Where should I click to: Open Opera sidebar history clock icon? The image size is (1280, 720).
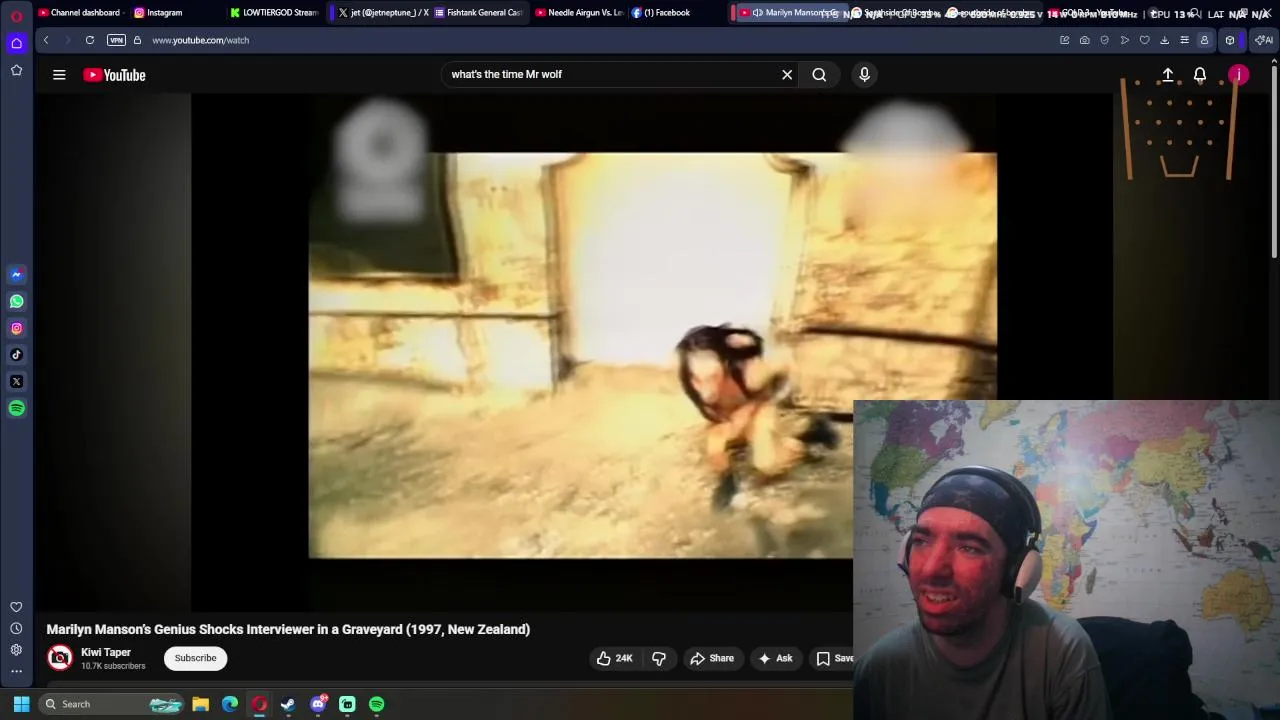[x=16, y=628]
